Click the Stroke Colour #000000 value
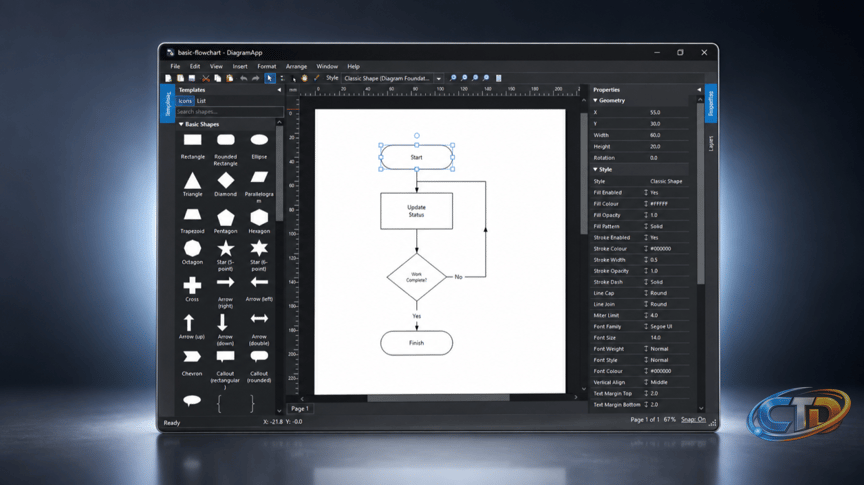This screenshot has width=864, height=485. [x=660, y=249]
